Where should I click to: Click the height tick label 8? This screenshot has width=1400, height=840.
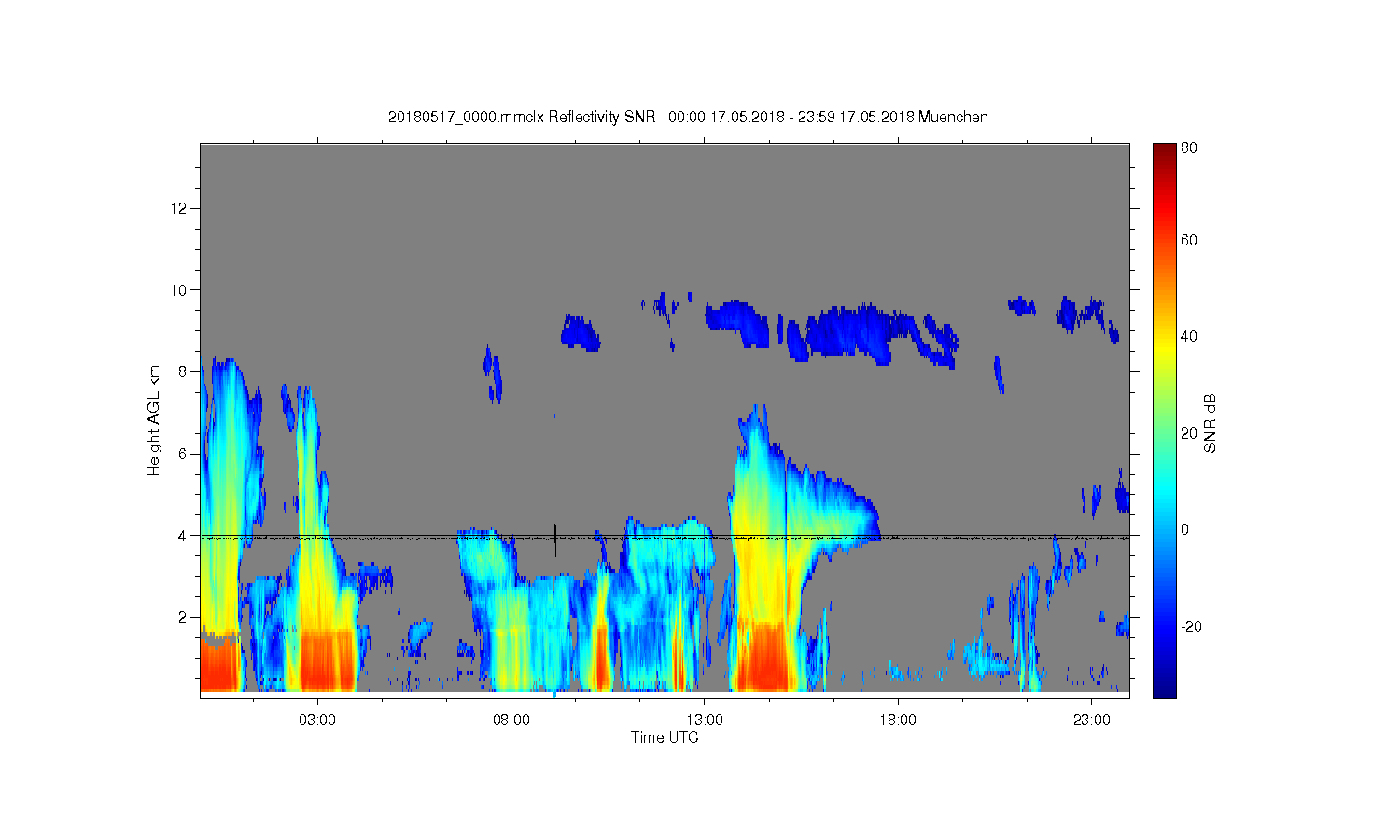(x=184, y=371)
